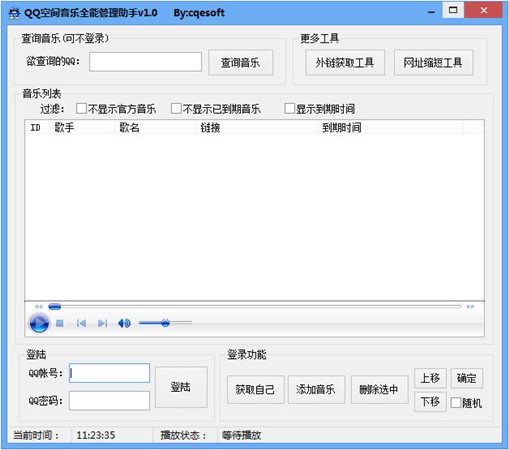This screenshot has height=450, width=509.
Task: Adjust the volume slider handle
Action: pyautogui.click(x=165, y=323)
